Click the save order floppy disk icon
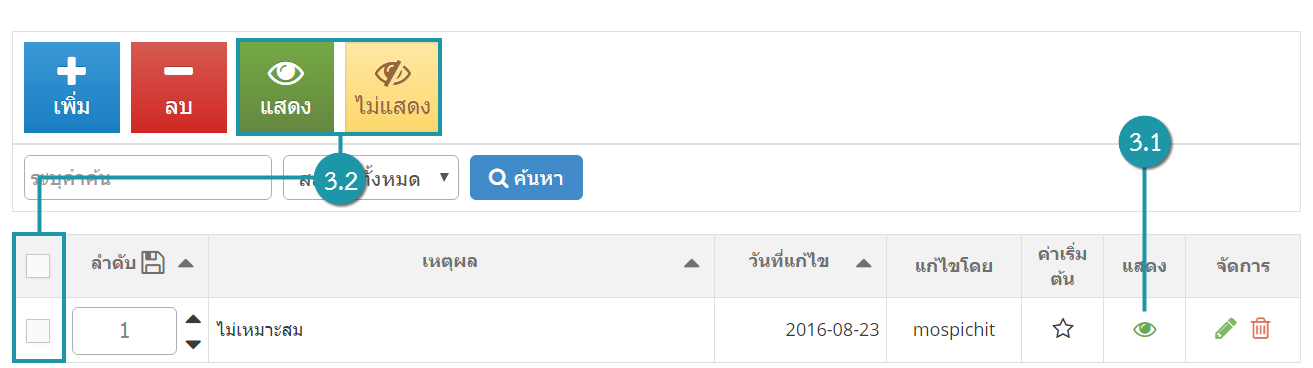Viewport: 1313px width, 368px height. 153,263
